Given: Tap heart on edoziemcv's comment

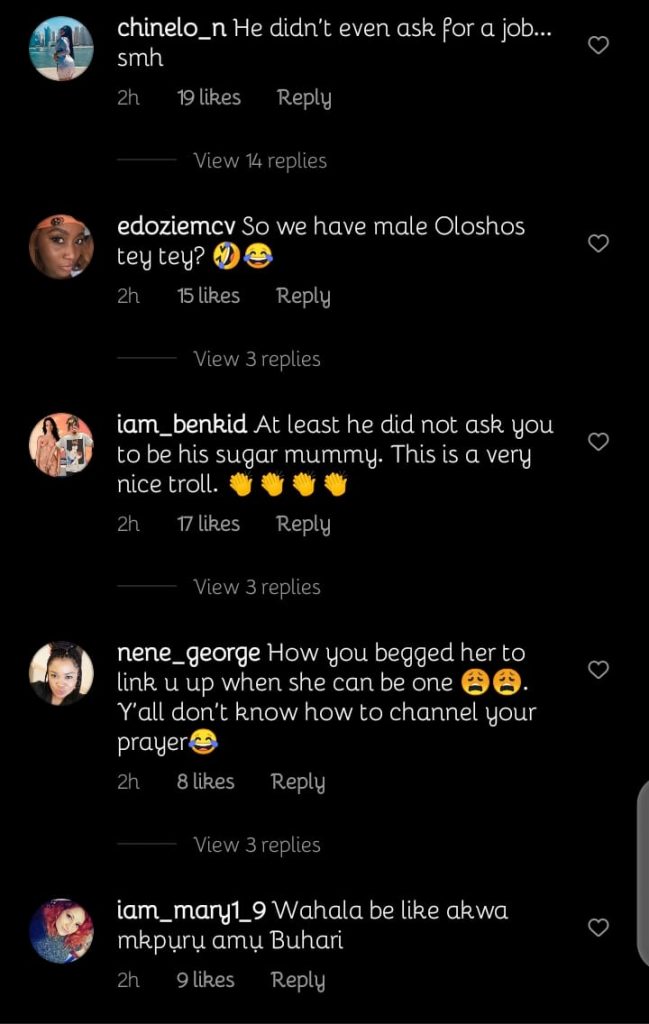Looking at the screenshot, I should 598,243.
